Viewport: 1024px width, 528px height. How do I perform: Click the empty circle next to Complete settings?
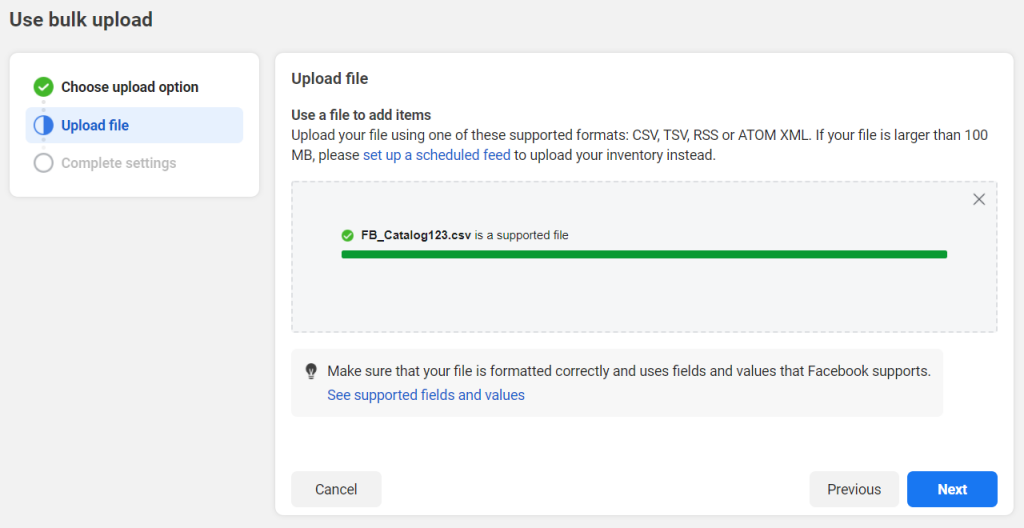click(44, 163)
